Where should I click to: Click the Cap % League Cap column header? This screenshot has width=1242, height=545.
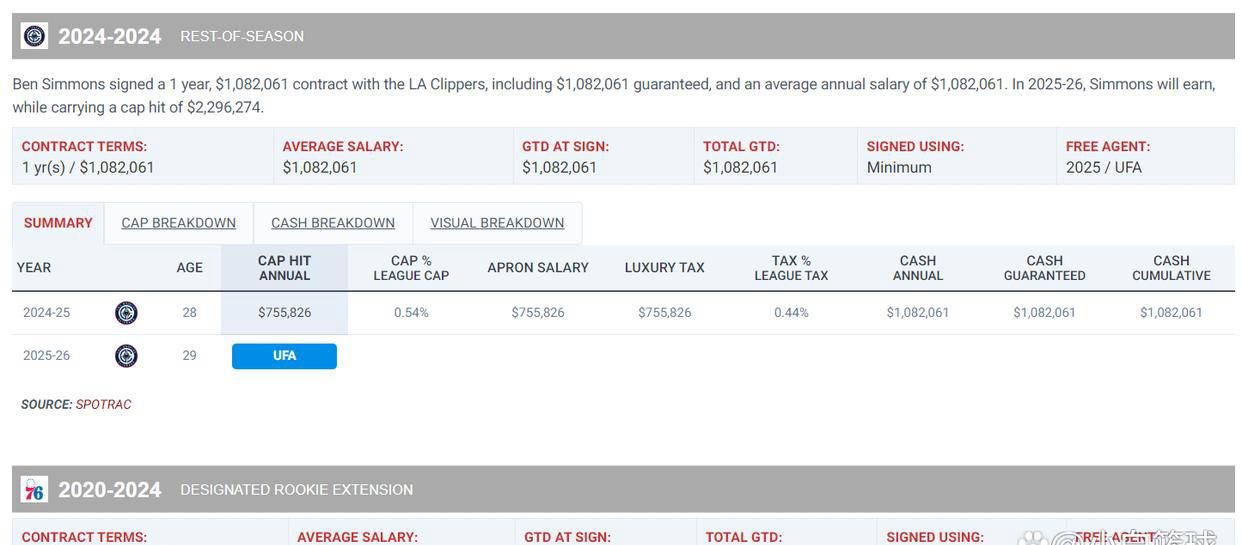click(x=411, y=268)
